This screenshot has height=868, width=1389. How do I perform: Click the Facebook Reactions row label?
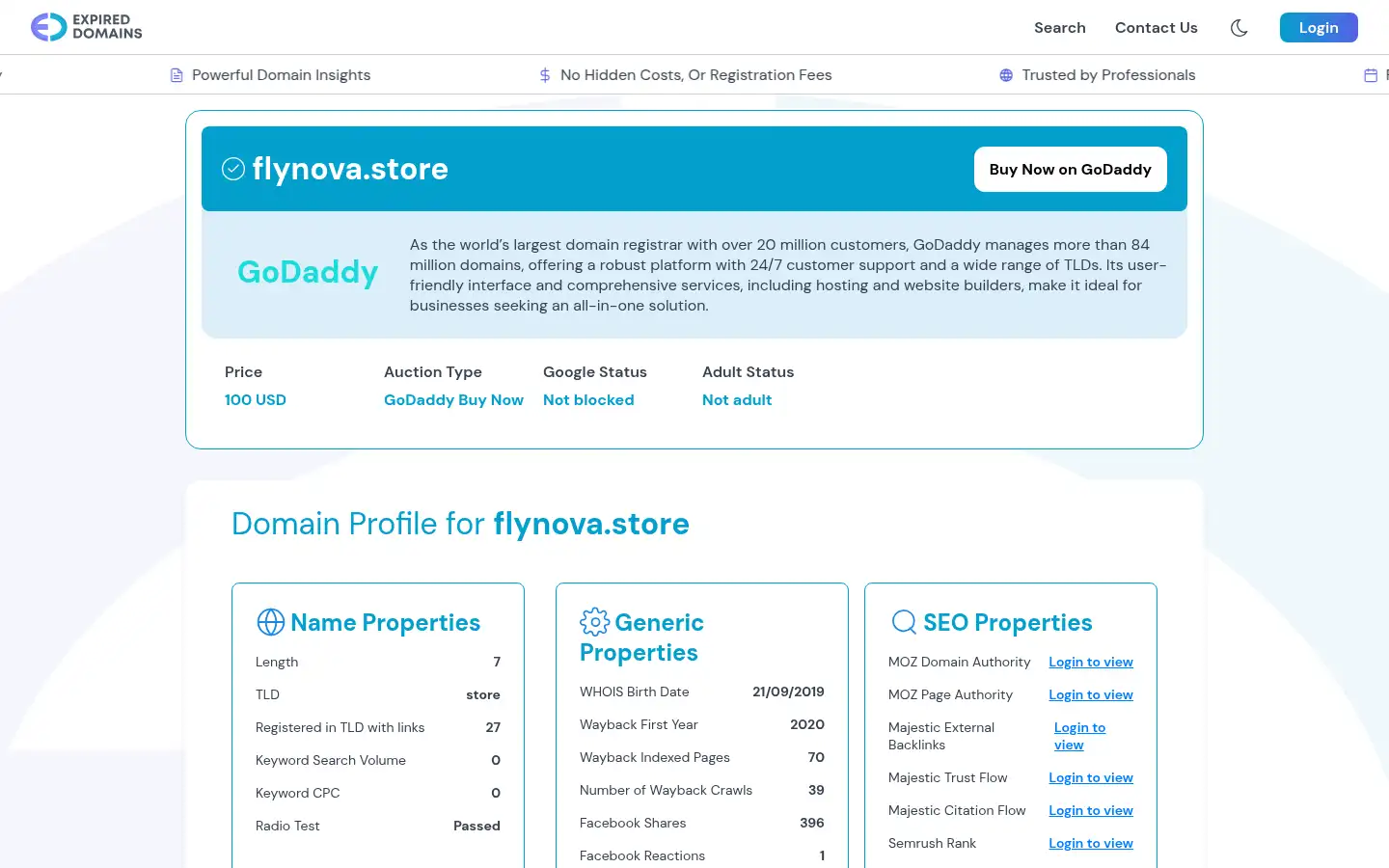point(642,856)
